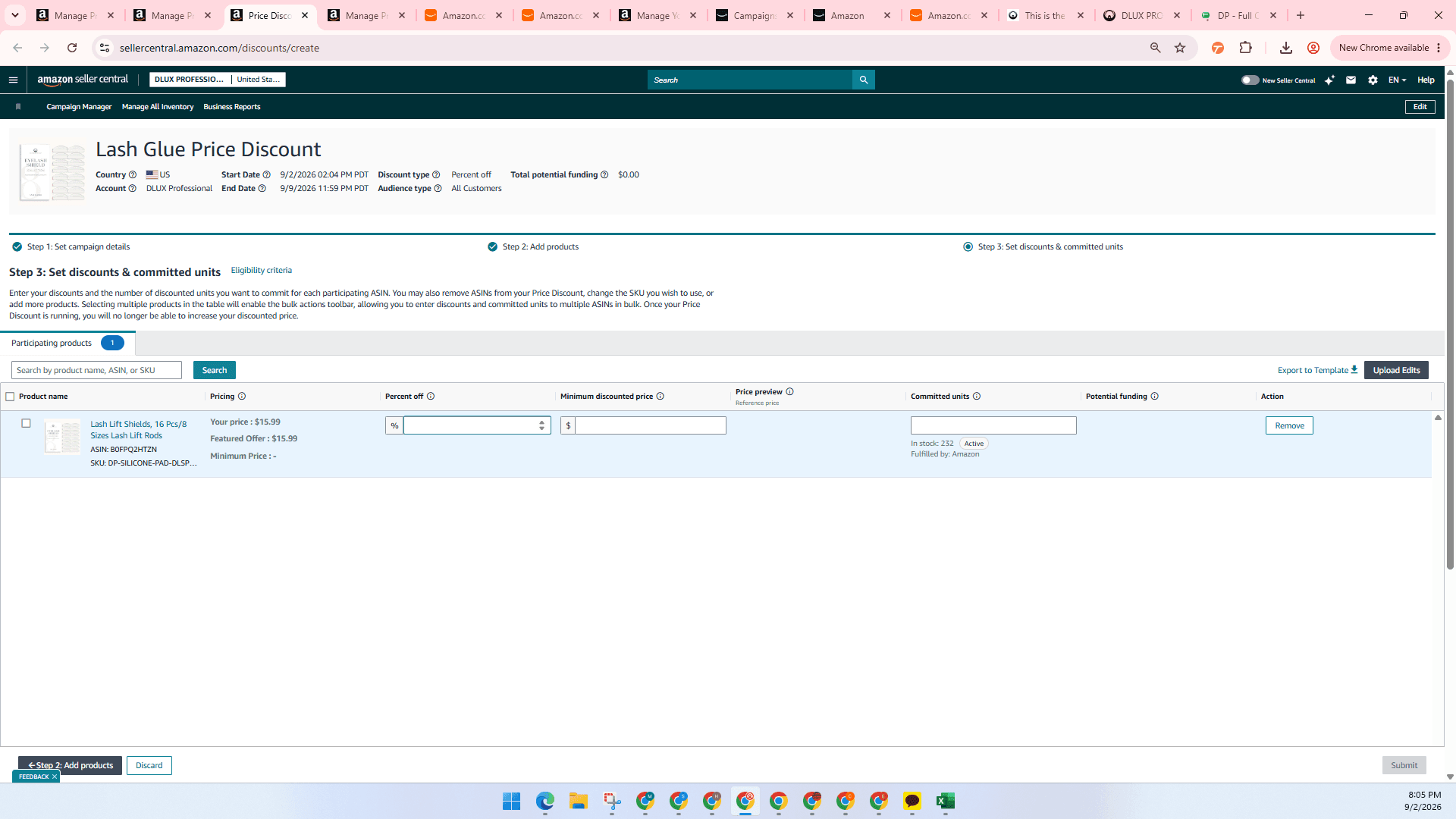Click the Discard button
Image resolution: width=1456 pixels, height=819 pixels.
[149, 765]
